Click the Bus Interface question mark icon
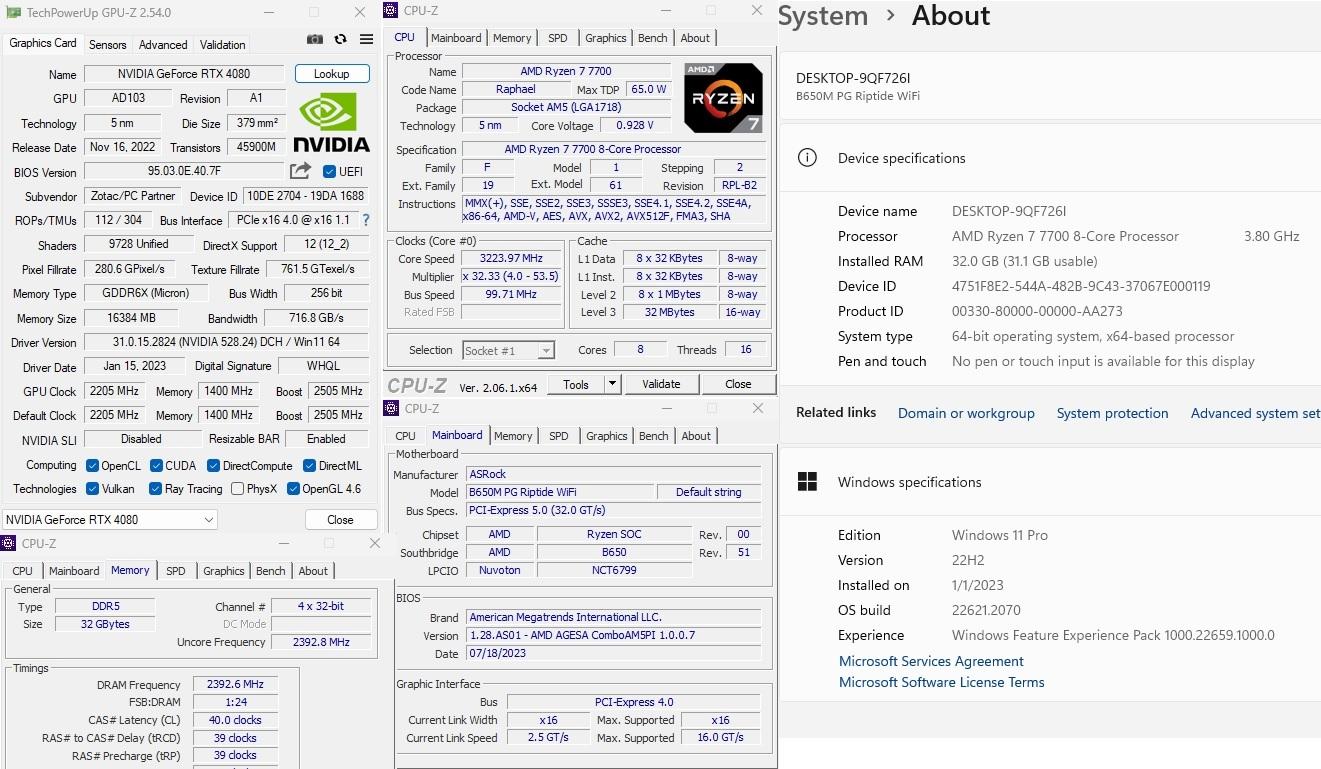The image size is (1321, 769). tap(365, 220)
